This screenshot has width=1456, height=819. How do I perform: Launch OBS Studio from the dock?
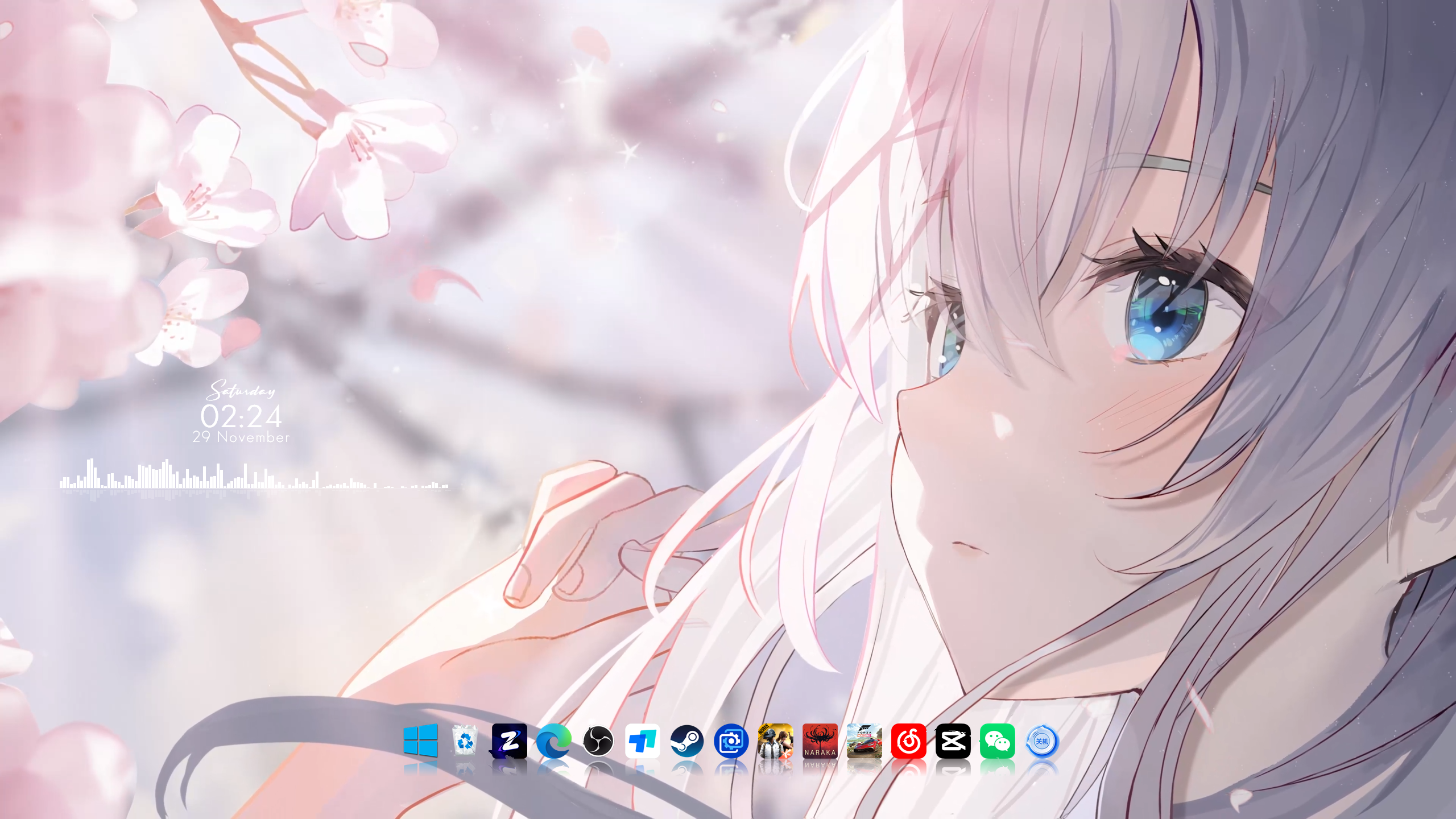click(598, 741)
